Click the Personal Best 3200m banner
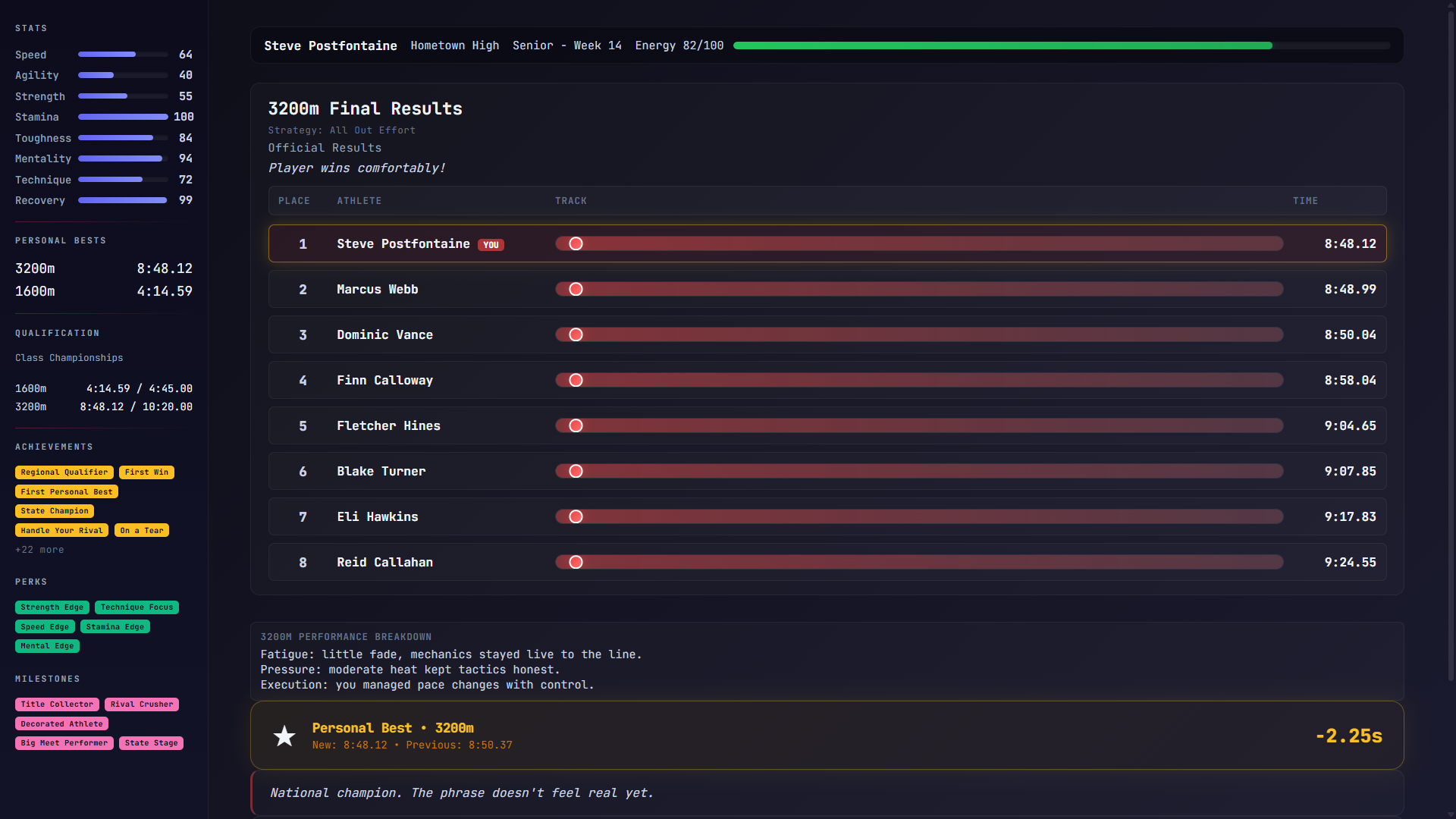Viewport: 1456px width, 819px height. point(827,735)
